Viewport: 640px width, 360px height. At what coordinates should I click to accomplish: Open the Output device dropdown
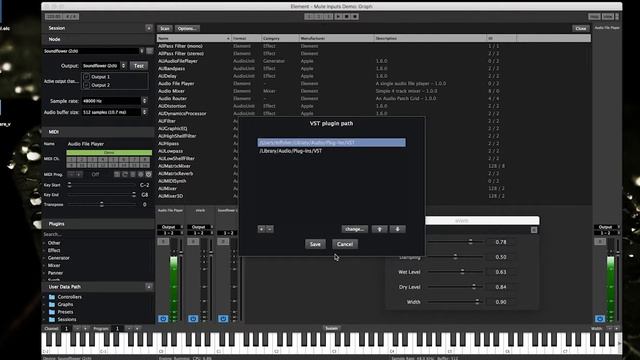click(104, 66)
